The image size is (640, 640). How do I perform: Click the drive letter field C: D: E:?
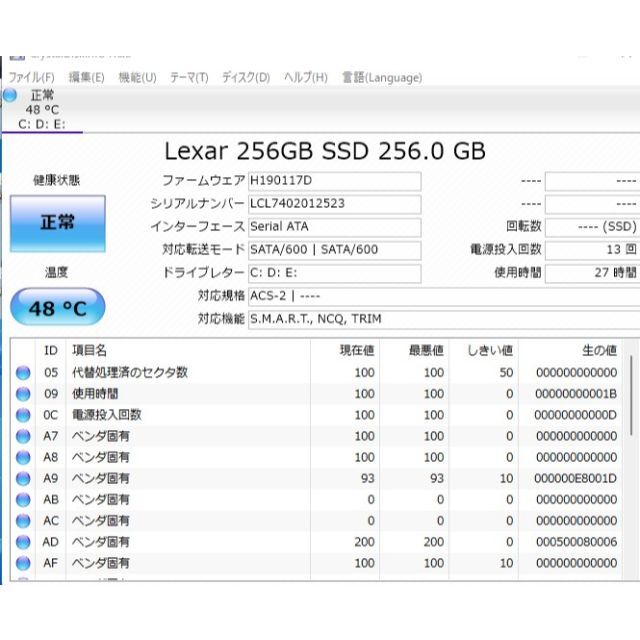coord(335,273)
